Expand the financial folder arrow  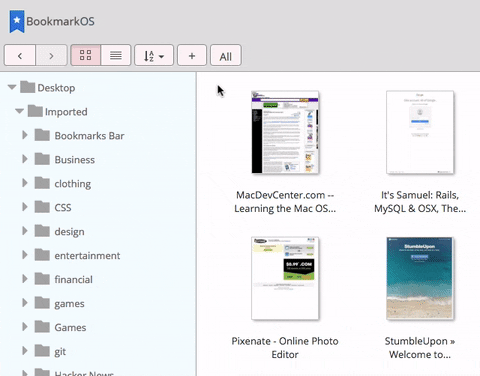(25, 279)
